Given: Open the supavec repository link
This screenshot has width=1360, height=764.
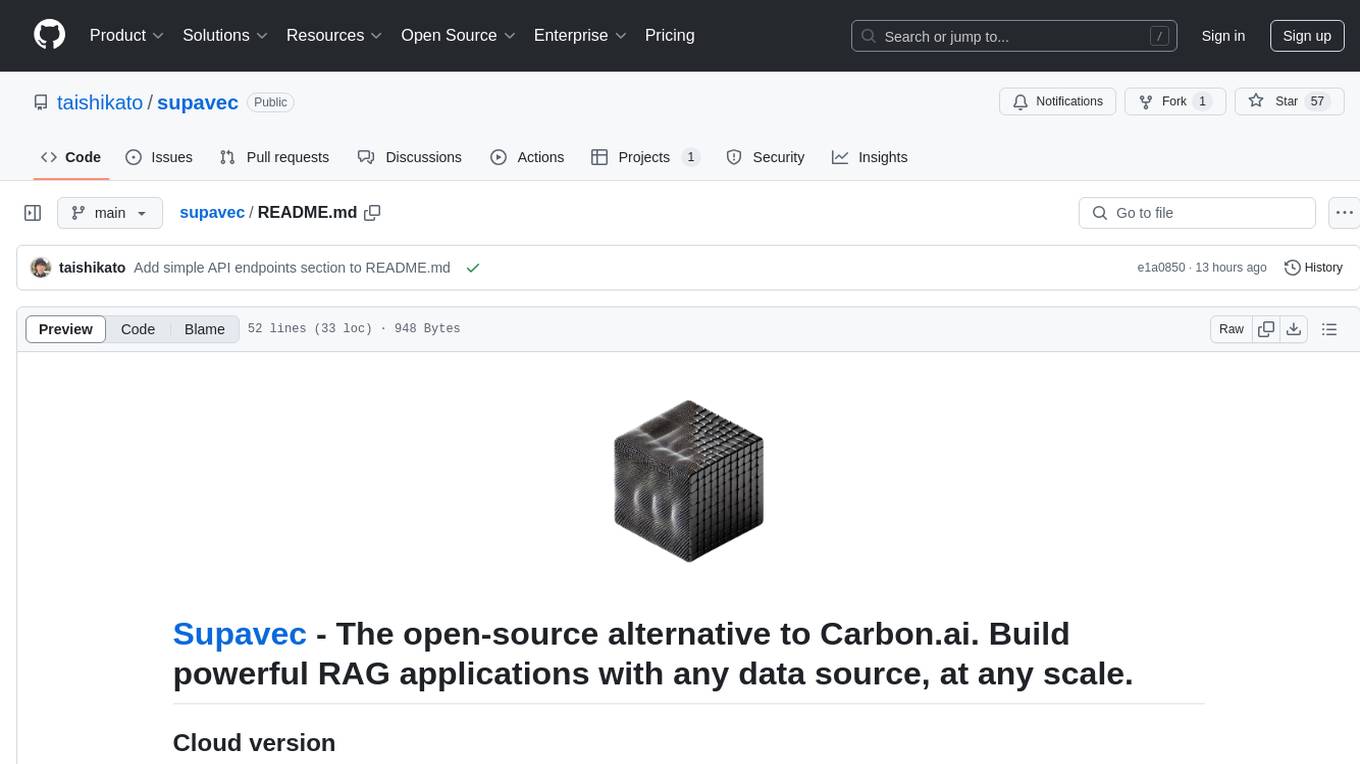Looking at the screenshot, I should click(198, 102).
